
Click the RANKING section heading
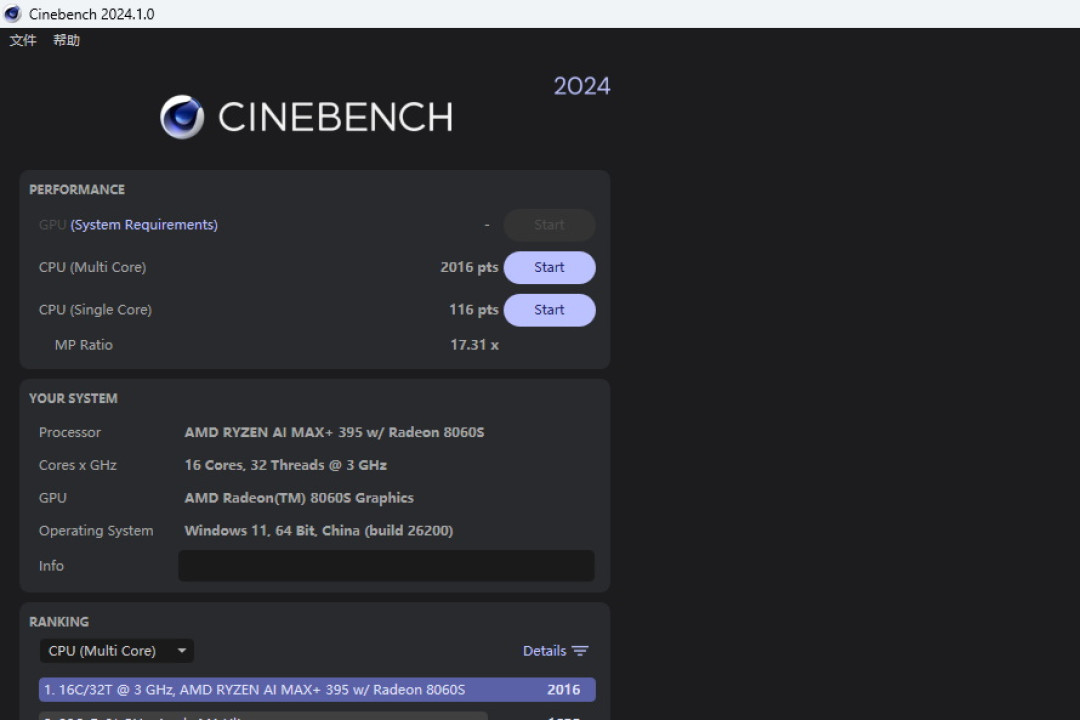59,621
